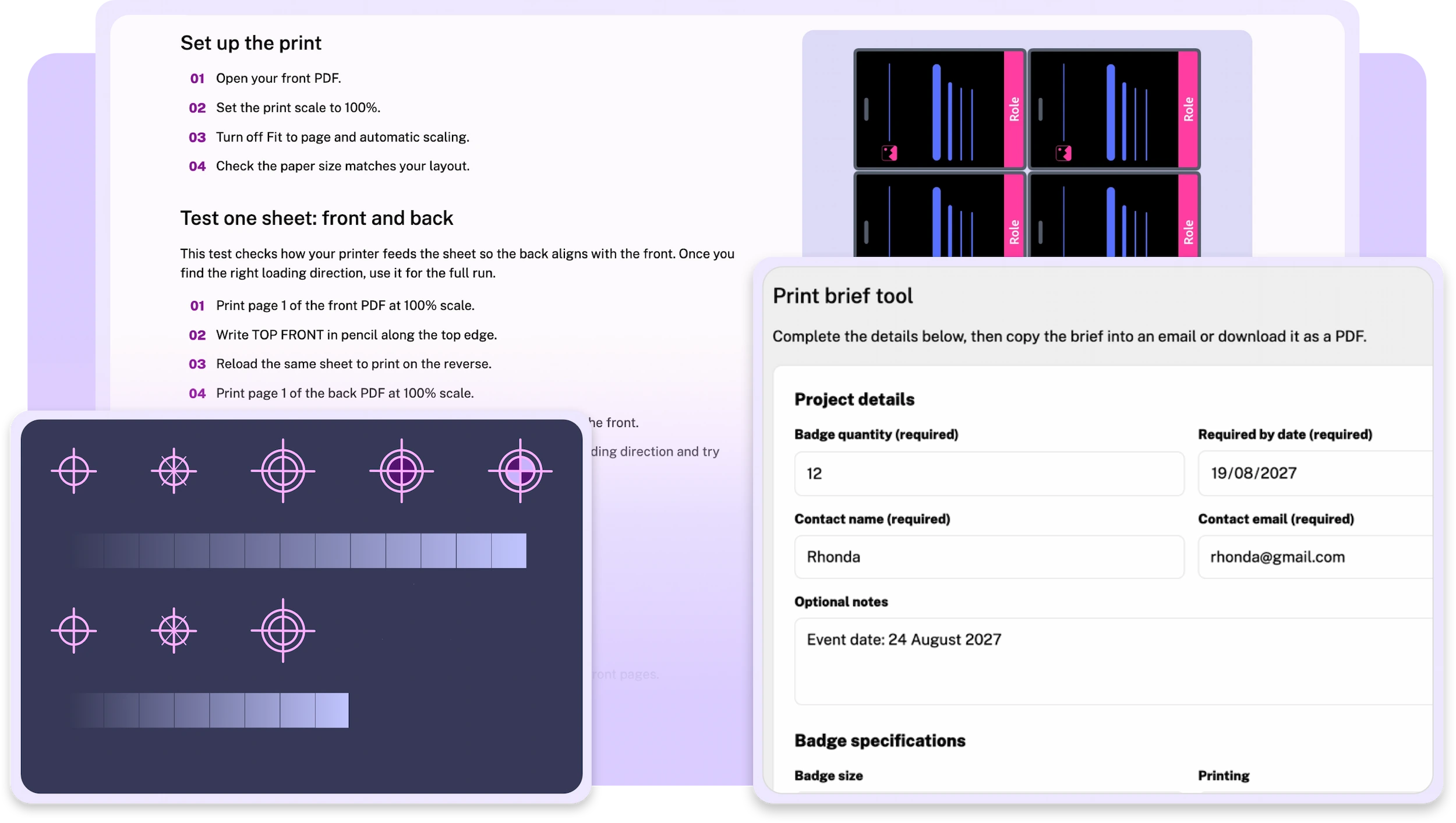Viewport: 1456px width, 823px height.
Task: Click the 'Set up the print' heading
Action: coord(250,43)
